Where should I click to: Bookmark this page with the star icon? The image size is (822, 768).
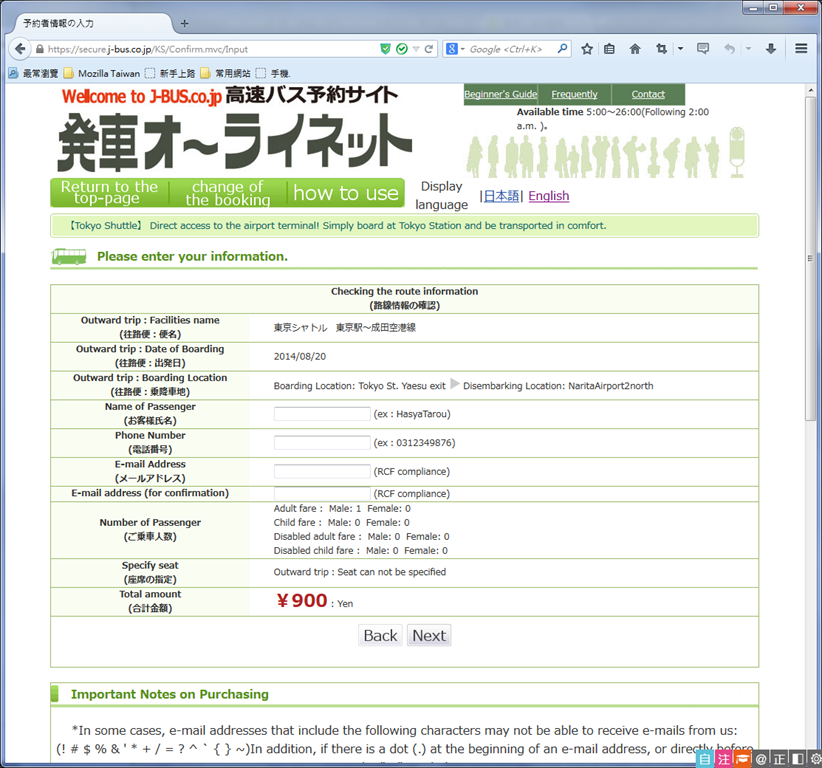pyautogui.click(x=587, y=49)
